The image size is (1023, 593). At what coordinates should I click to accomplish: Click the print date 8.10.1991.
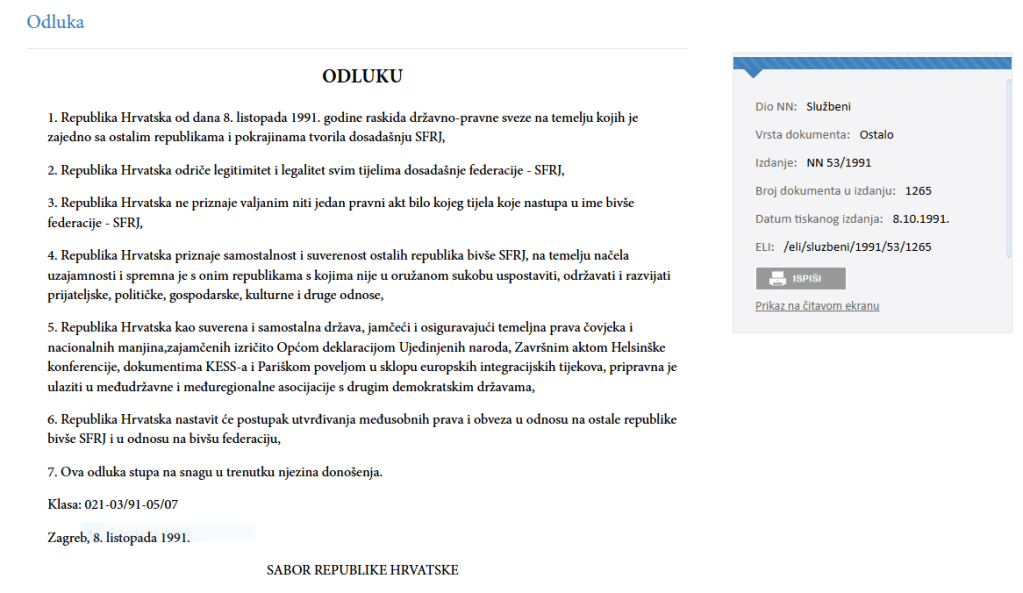coord(919,218)
